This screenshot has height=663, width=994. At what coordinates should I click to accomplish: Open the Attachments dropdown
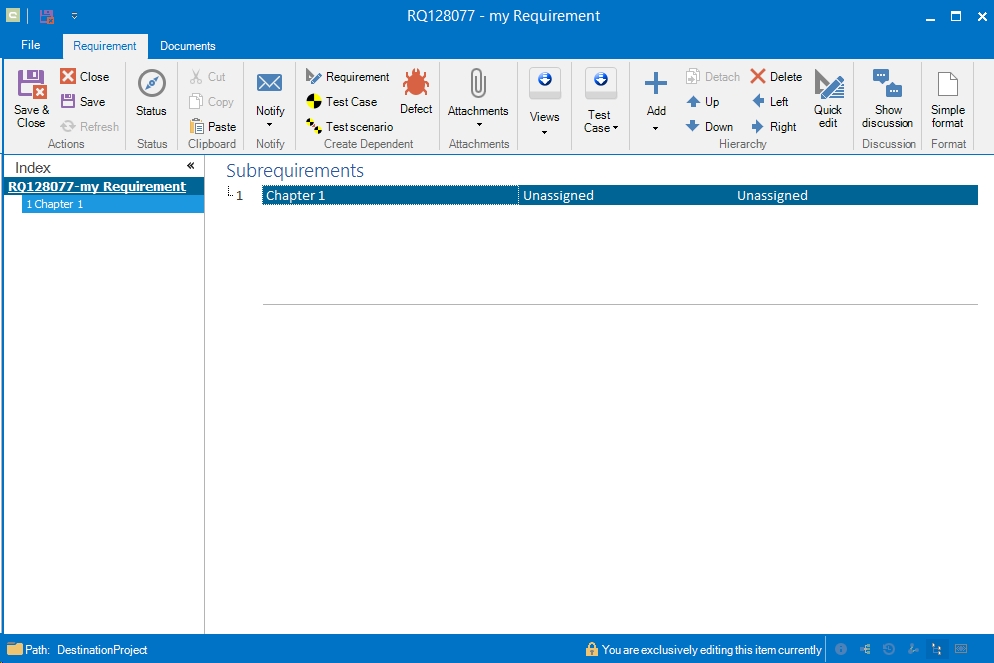click(478, 124)
